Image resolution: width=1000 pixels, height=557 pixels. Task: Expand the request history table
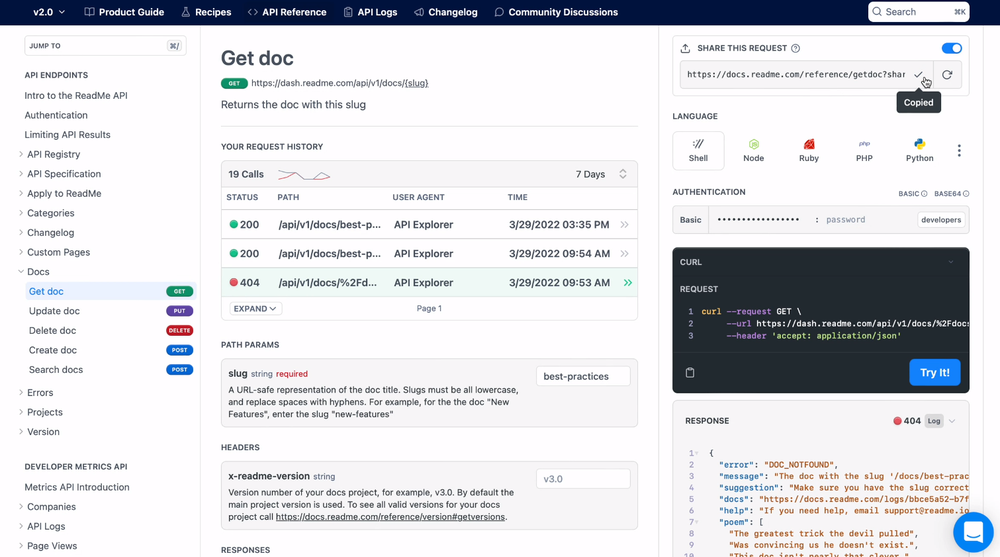click(255, 309)
